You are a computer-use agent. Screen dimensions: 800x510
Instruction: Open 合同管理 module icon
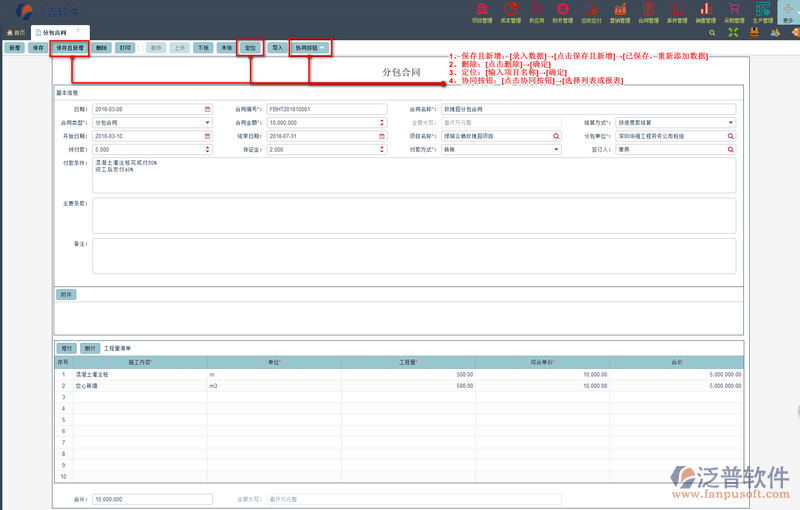point(649,11)
